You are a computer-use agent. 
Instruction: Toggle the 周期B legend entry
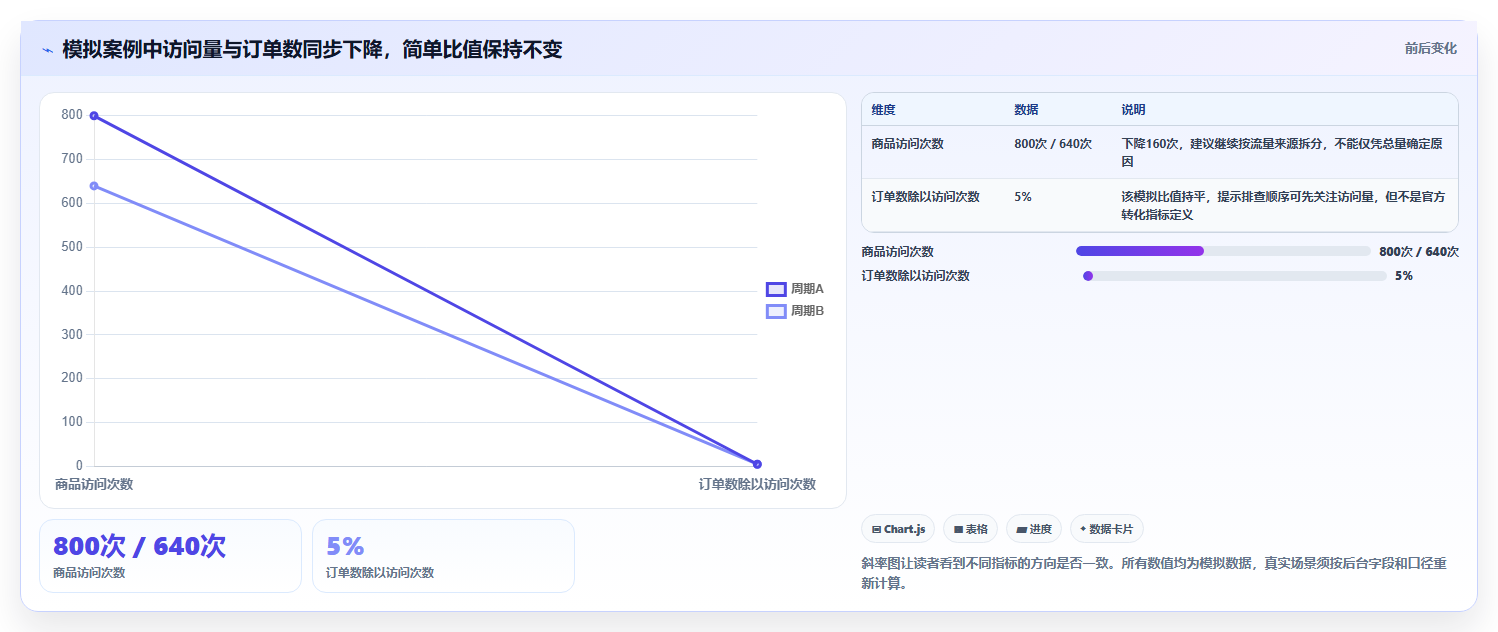pos(795,311)
